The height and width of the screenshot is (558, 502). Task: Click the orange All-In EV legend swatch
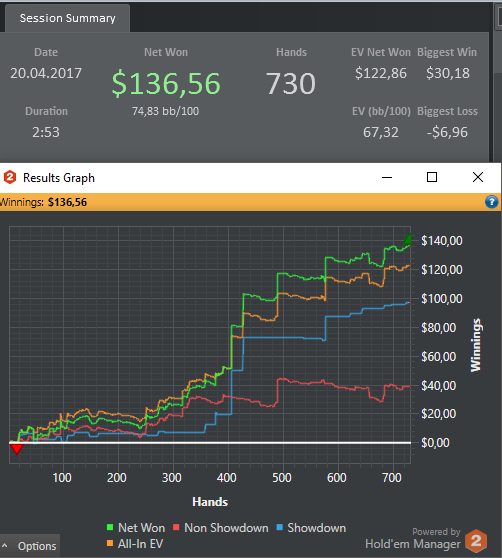(110, 543)
